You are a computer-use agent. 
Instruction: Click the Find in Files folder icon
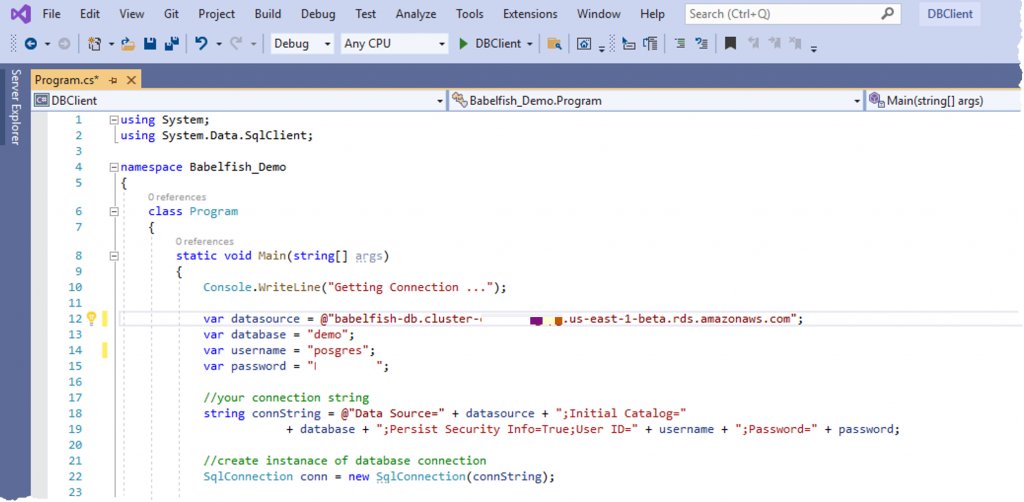[x=554, y=44]
